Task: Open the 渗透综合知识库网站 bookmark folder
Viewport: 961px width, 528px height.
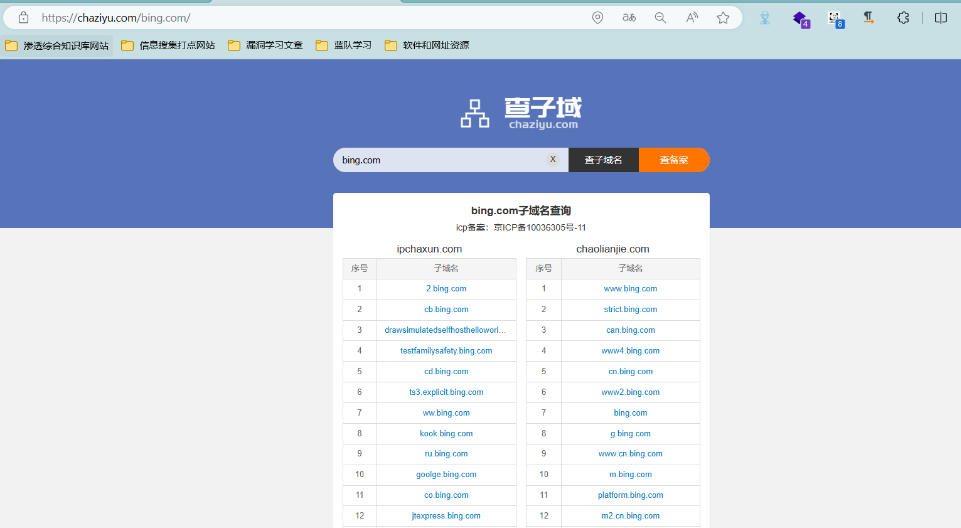Action: click(x=57, y=45)
